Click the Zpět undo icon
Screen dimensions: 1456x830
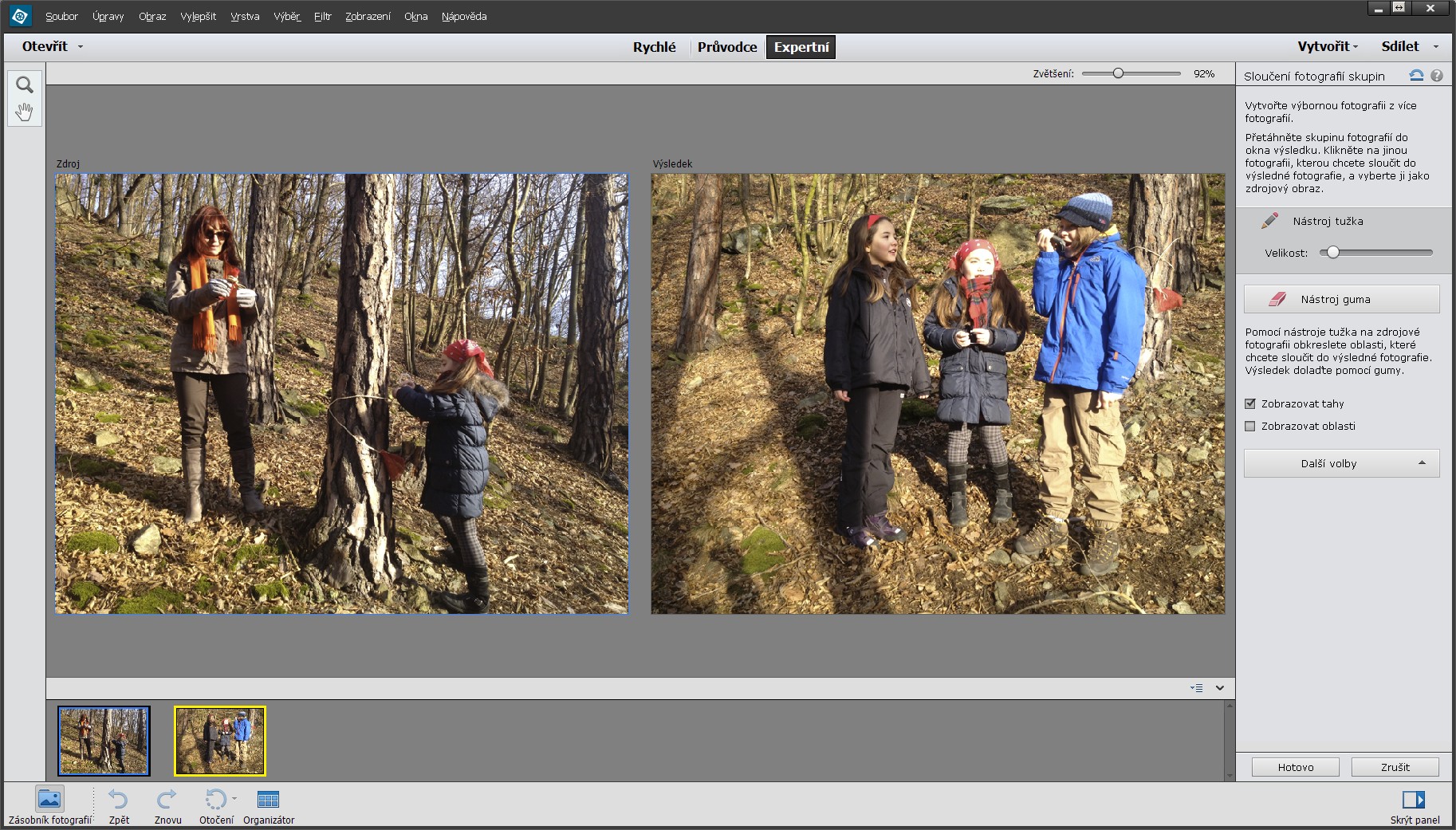118,799
